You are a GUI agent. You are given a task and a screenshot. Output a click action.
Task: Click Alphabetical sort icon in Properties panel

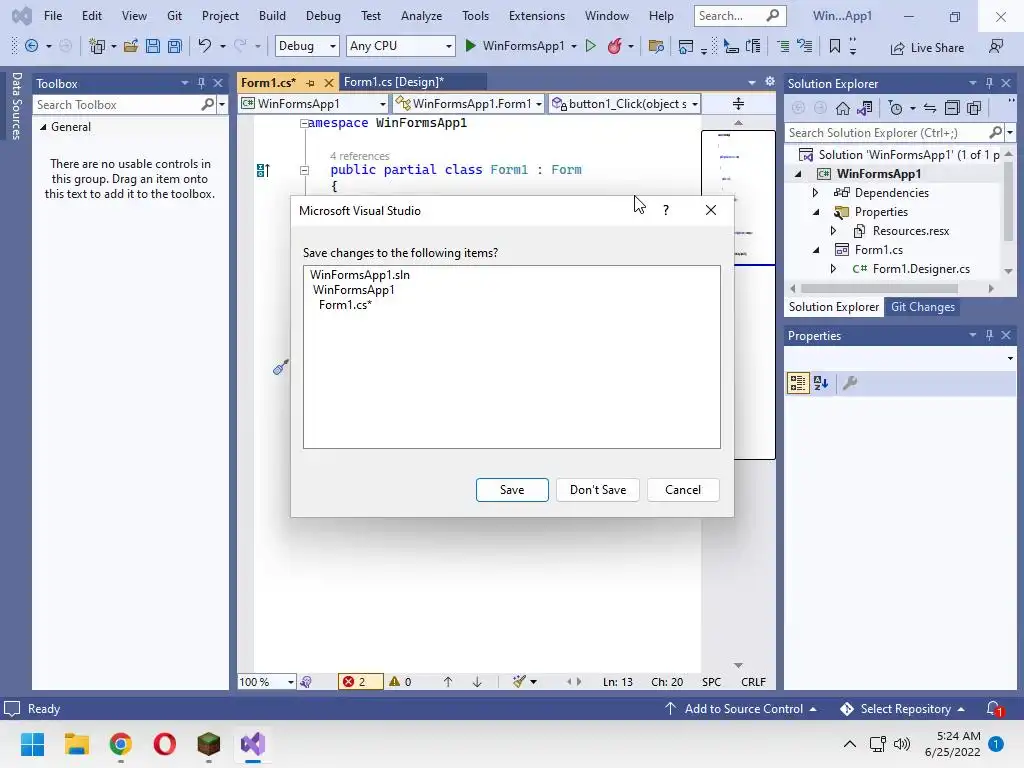pos(821,383)
